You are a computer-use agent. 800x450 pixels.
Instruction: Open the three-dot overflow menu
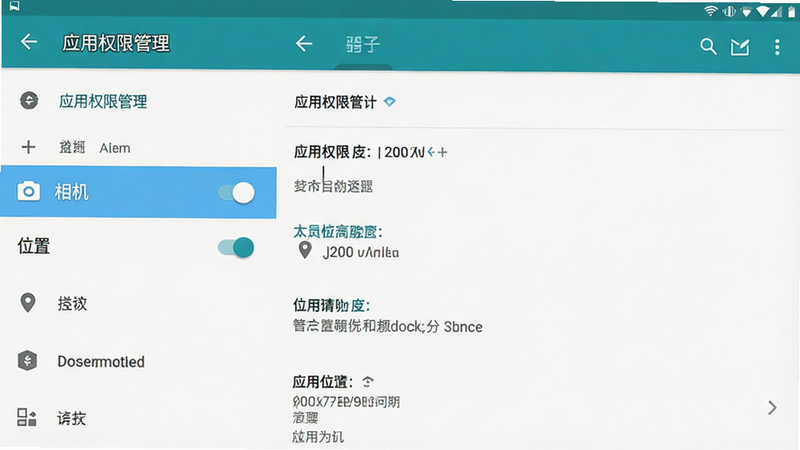point(777,47)
